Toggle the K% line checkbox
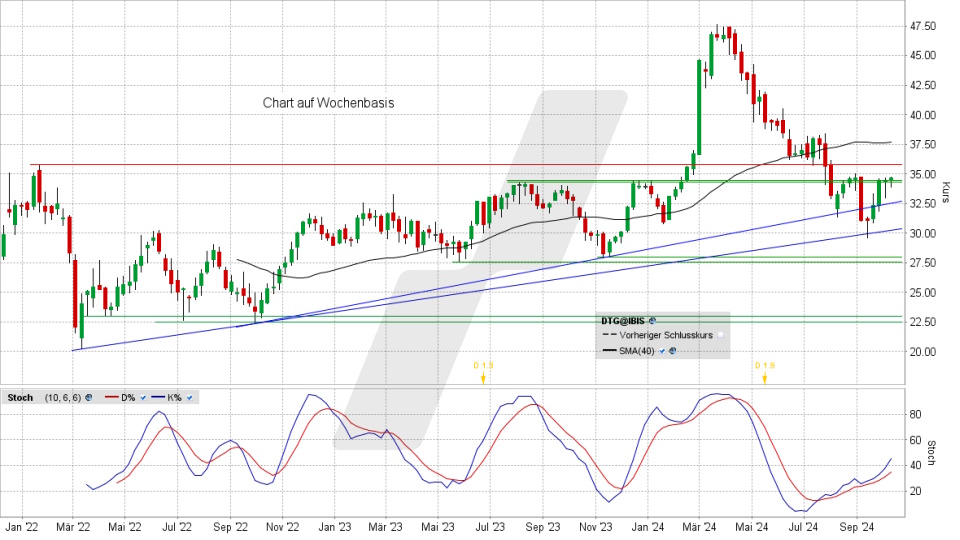Image resolution: width=960 pixels, height=540 pixels. point(189,398)
